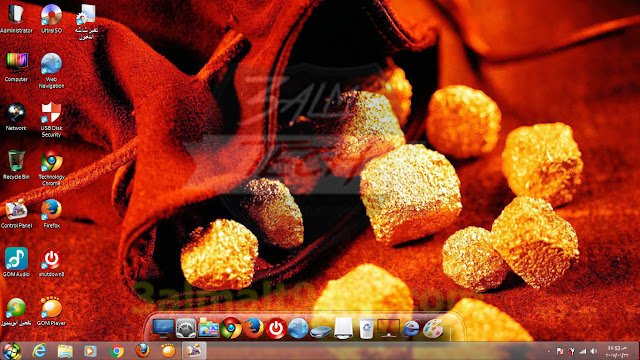Show hidden system tray icons
This screenshot has height=360, width=640.
549,351
